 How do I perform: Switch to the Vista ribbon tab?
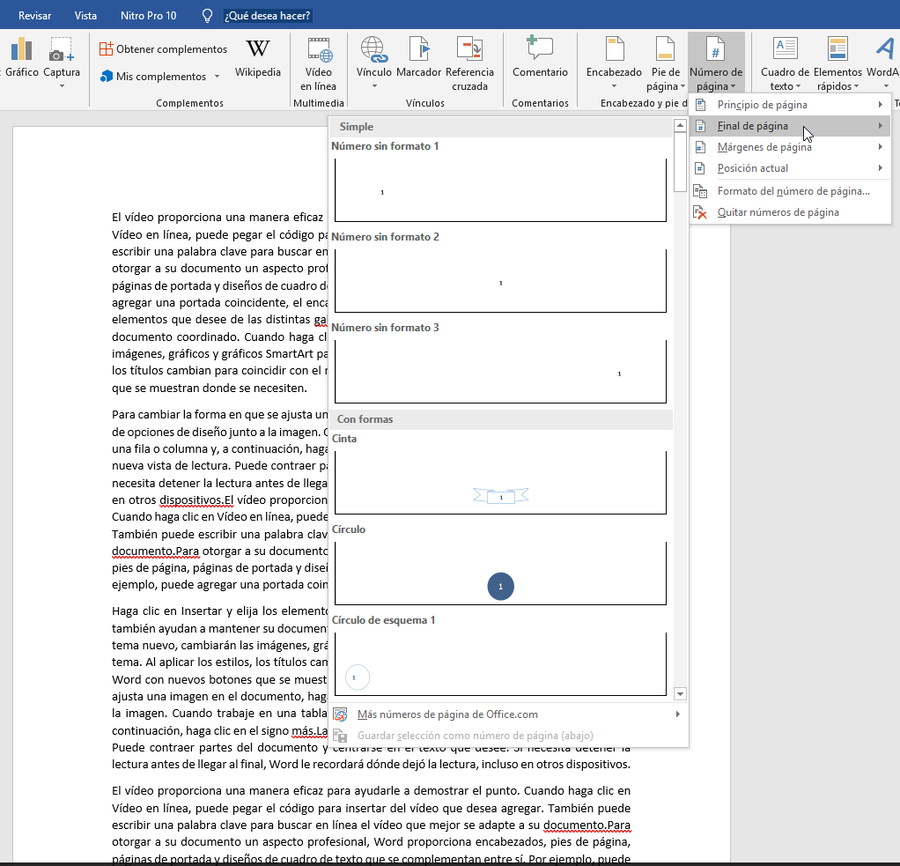click(x=86, y=16)
